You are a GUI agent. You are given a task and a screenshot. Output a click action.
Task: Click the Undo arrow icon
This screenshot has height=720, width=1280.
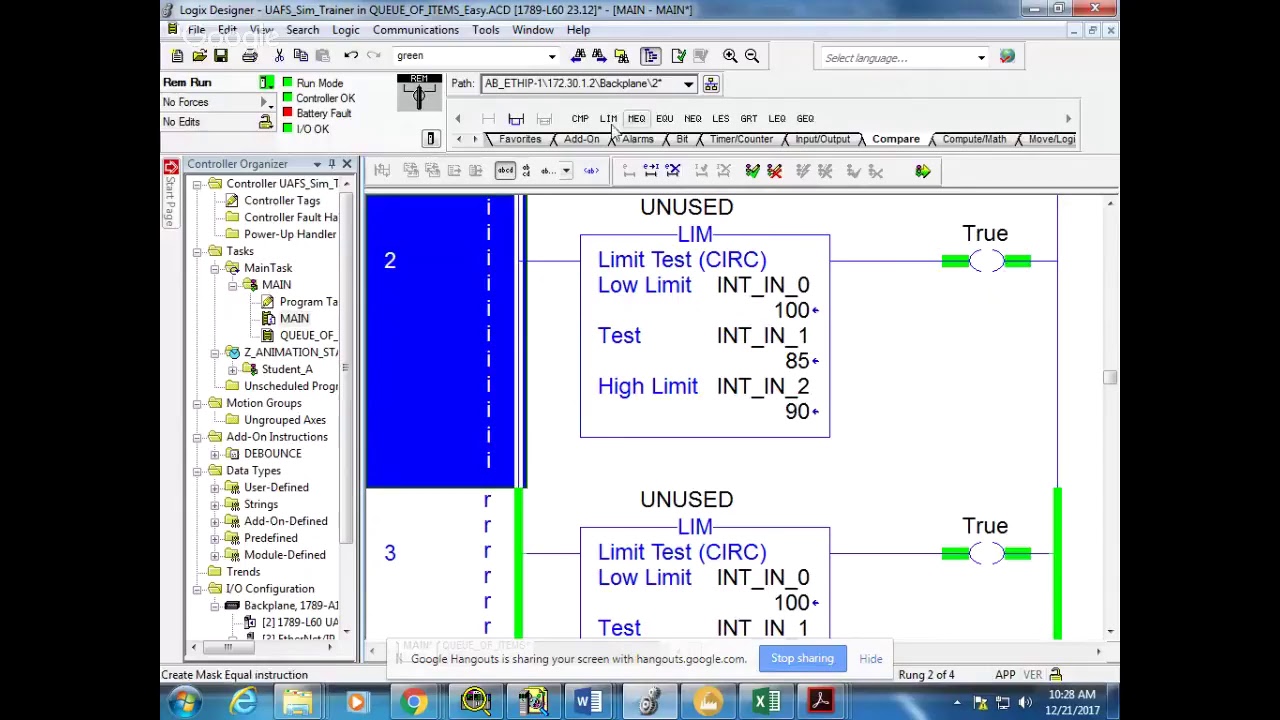pos(351,56)
